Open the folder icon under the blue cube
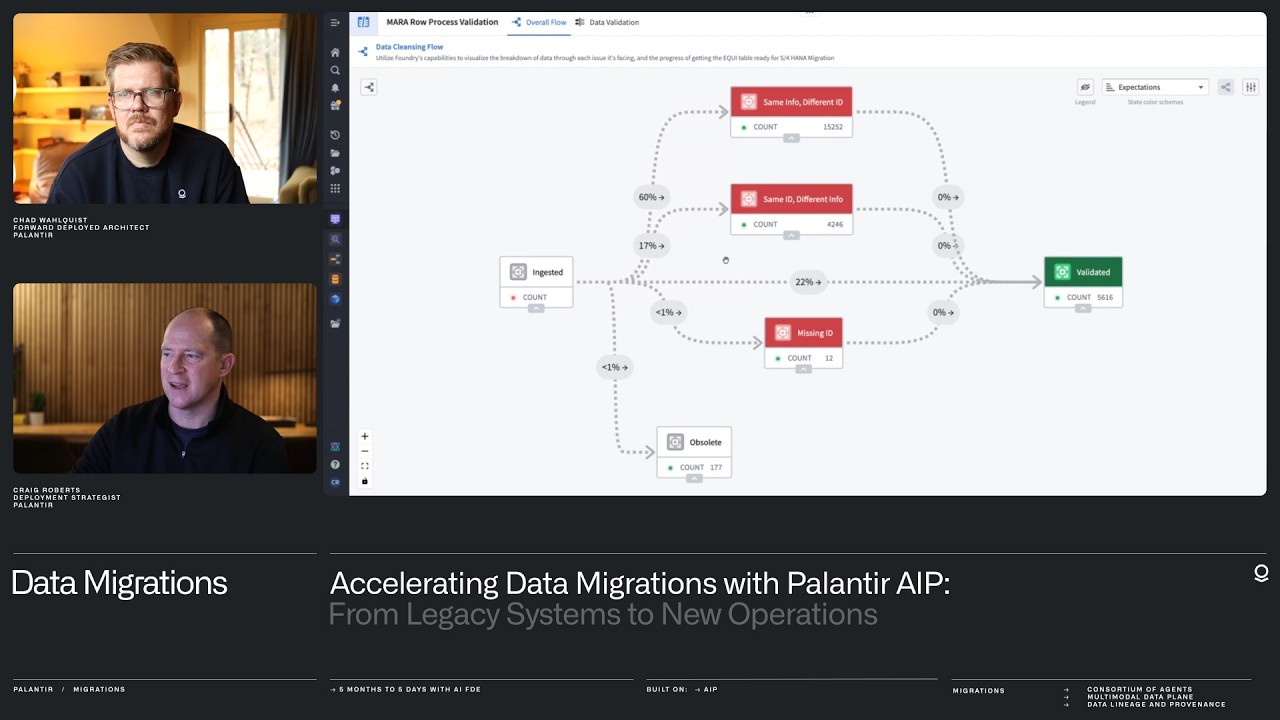 pos(335,323)
